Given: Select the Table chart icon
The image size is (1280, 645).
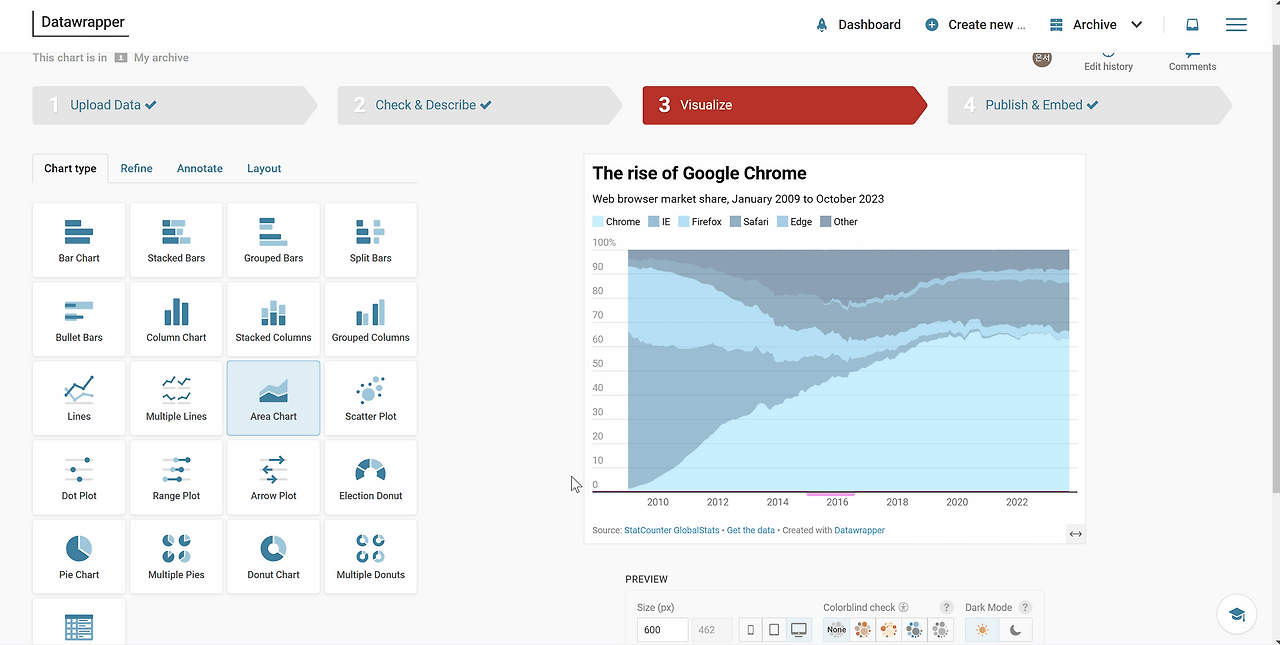Looking at the screenshot, I should (79, 627).
